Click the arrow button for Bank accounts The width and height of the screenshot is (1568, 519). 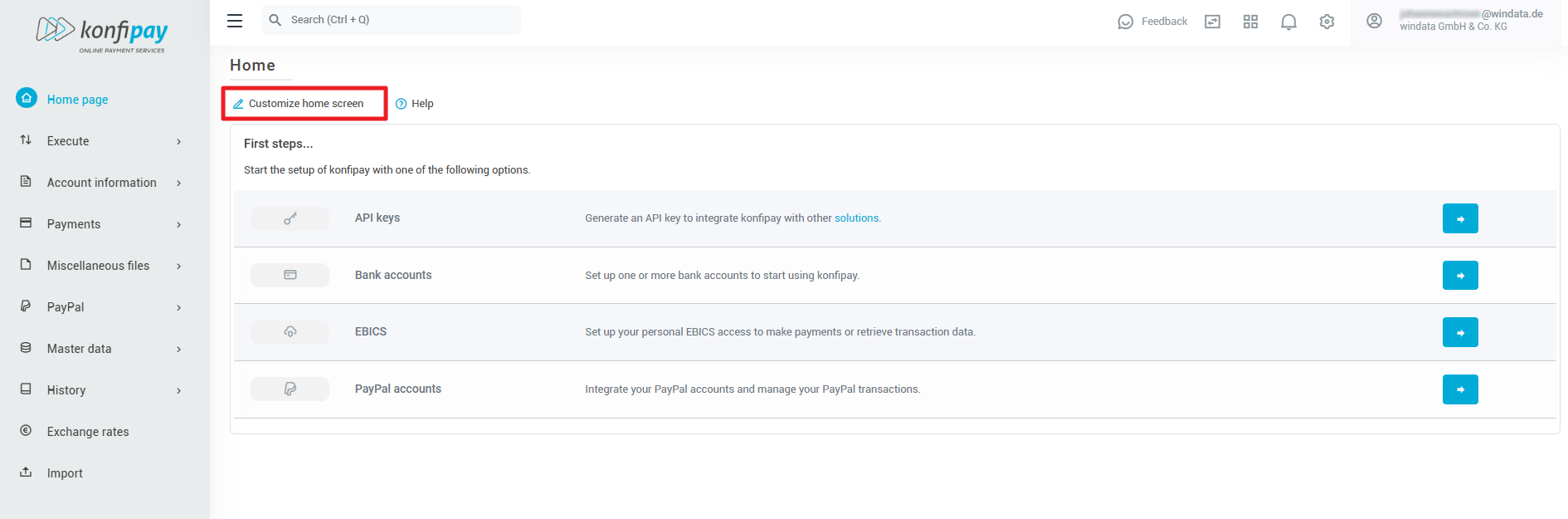point(1459,276)
